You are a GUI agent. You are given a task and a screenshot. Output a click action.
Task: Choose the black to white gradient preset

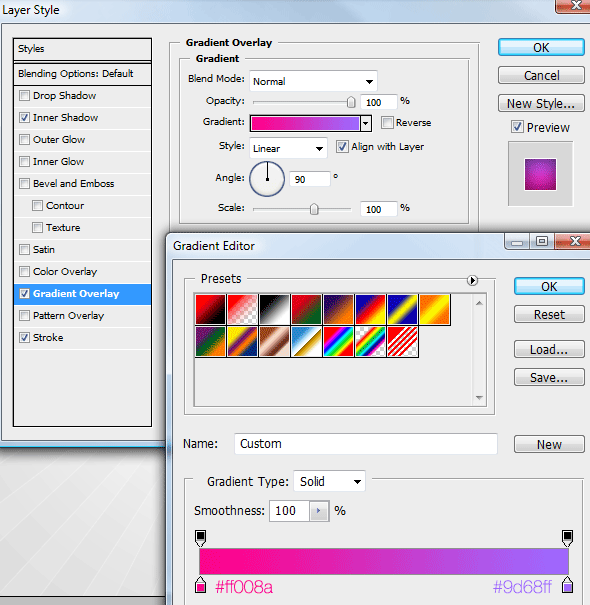click(x=274, y=309)
